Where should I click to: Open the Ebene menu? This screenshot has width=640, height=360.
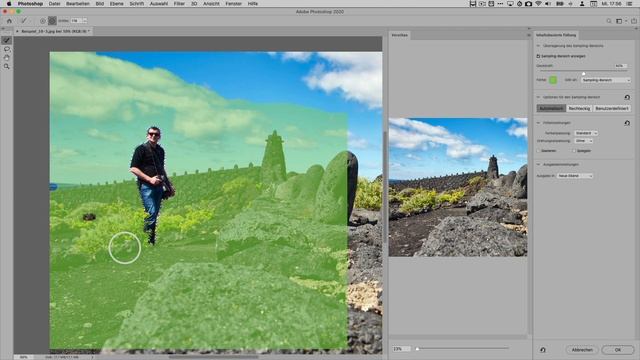point(116,4)
